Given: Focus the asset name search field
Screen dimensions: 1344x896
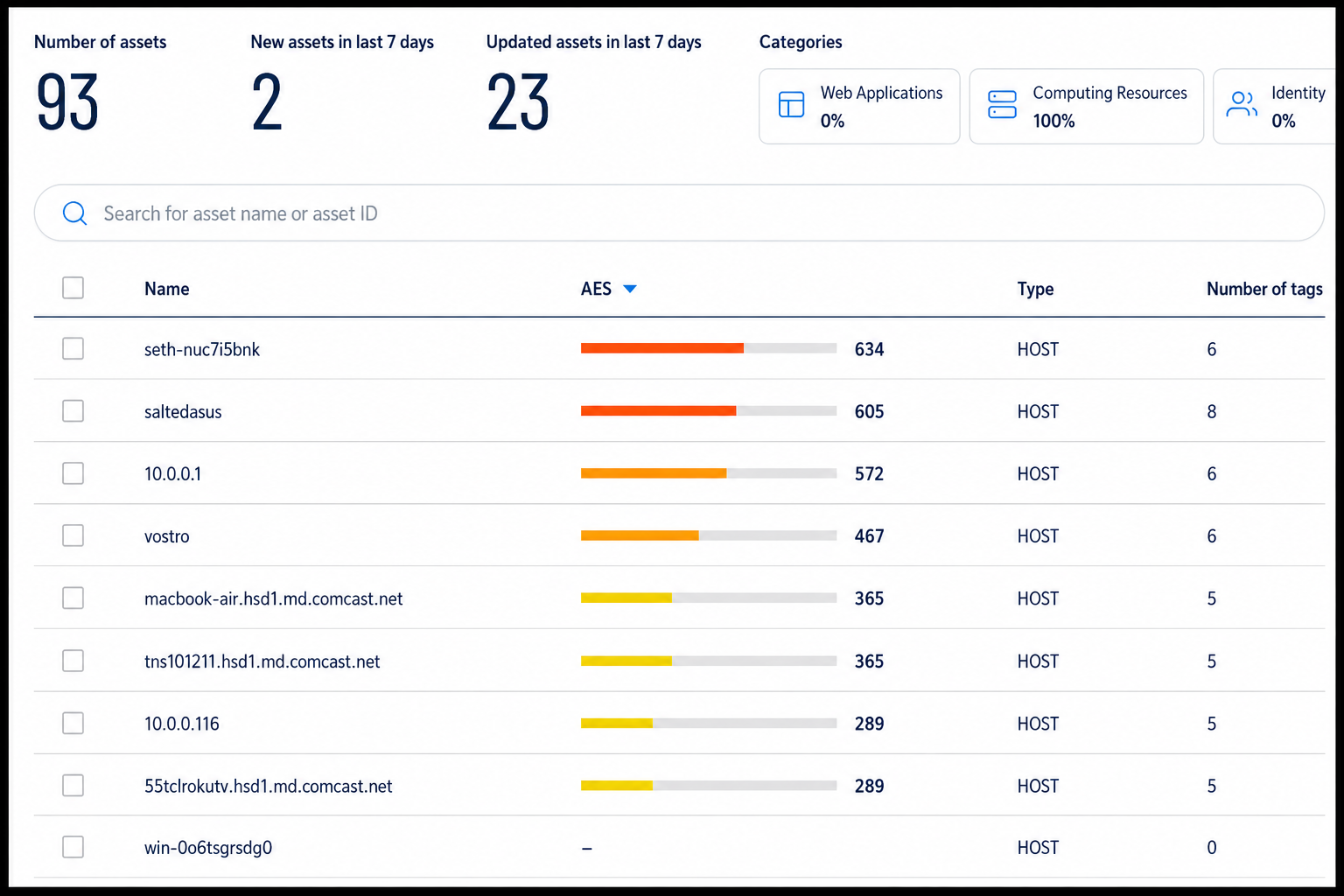Looking at the screenshot, I should [679, 213].
